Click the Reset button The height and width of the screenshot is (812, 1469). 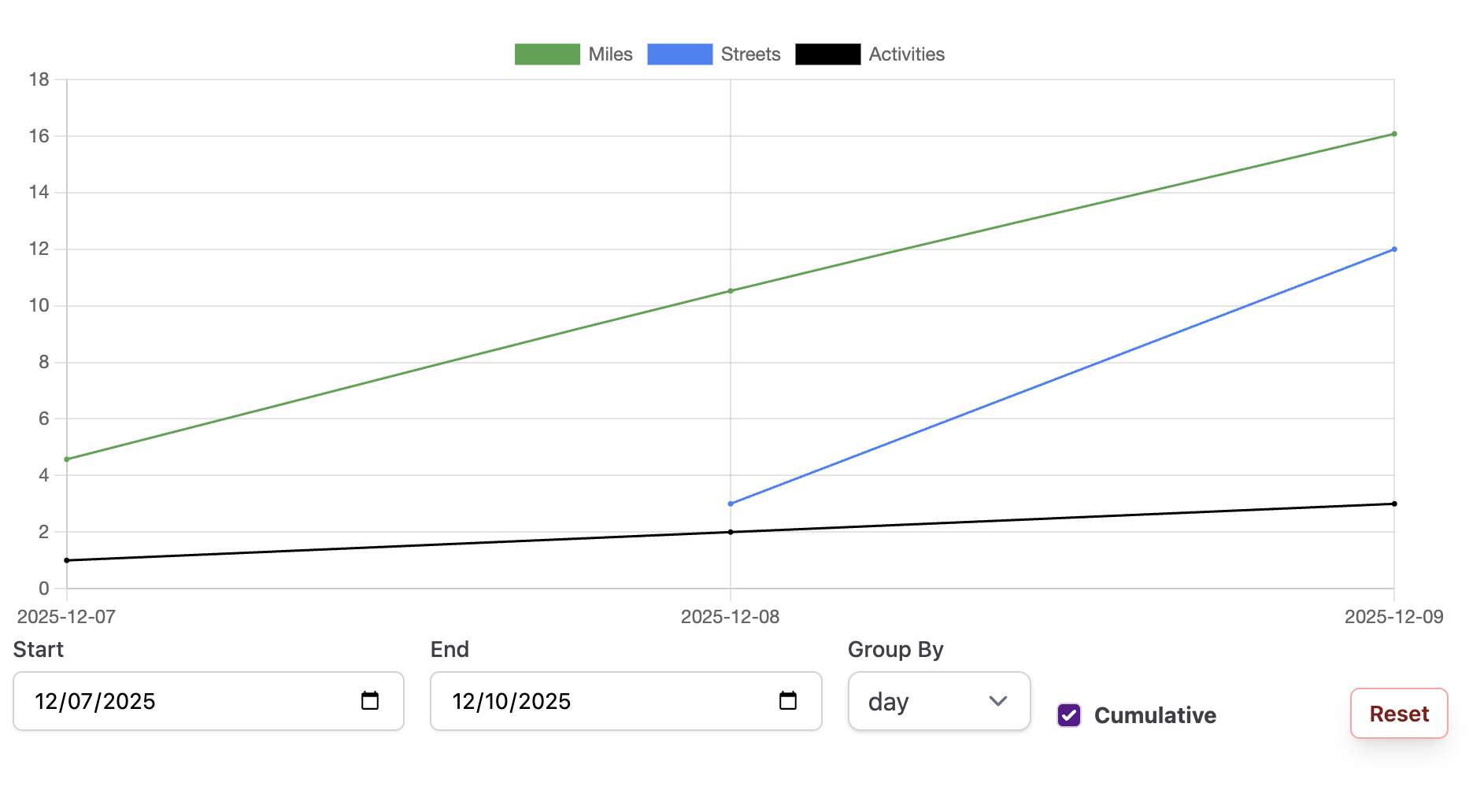click(x=1398, y=714)
